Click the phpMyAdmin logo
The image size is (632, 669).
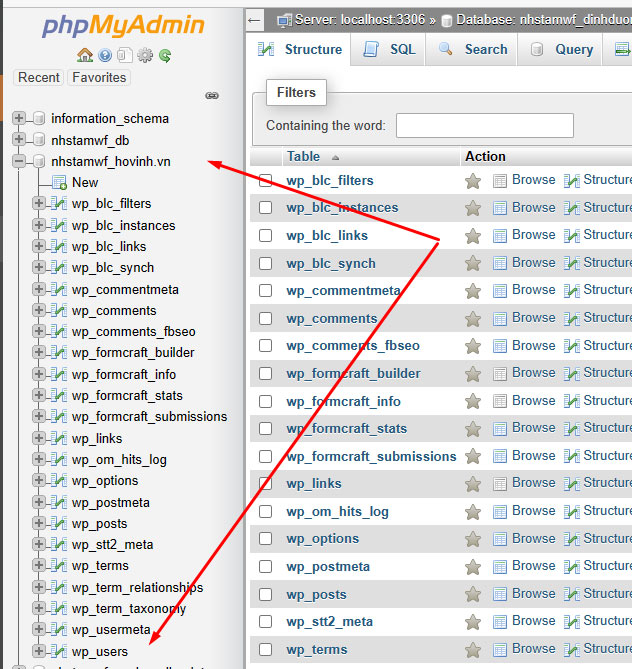click(x=123, y=26)
